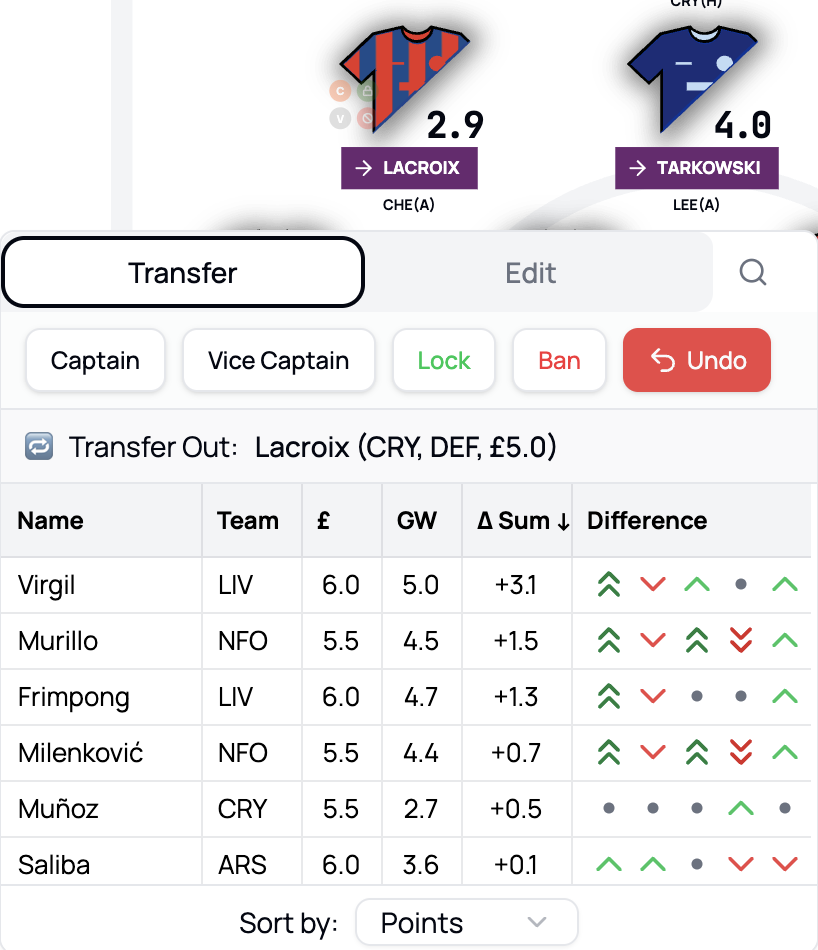Switch to the Edit tab
The image size is (818, 950).
click(x=530, y=272)
